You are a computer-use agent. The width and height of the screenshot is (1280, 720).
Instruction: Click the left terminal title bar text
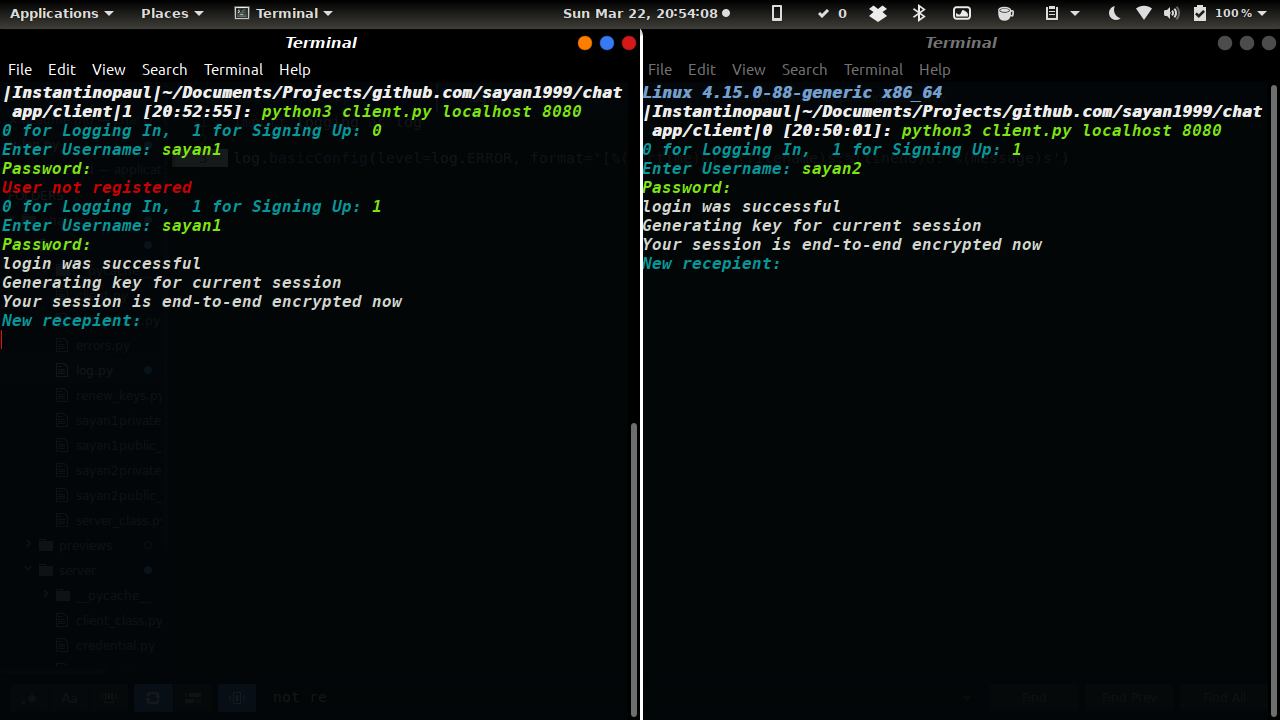321,43
